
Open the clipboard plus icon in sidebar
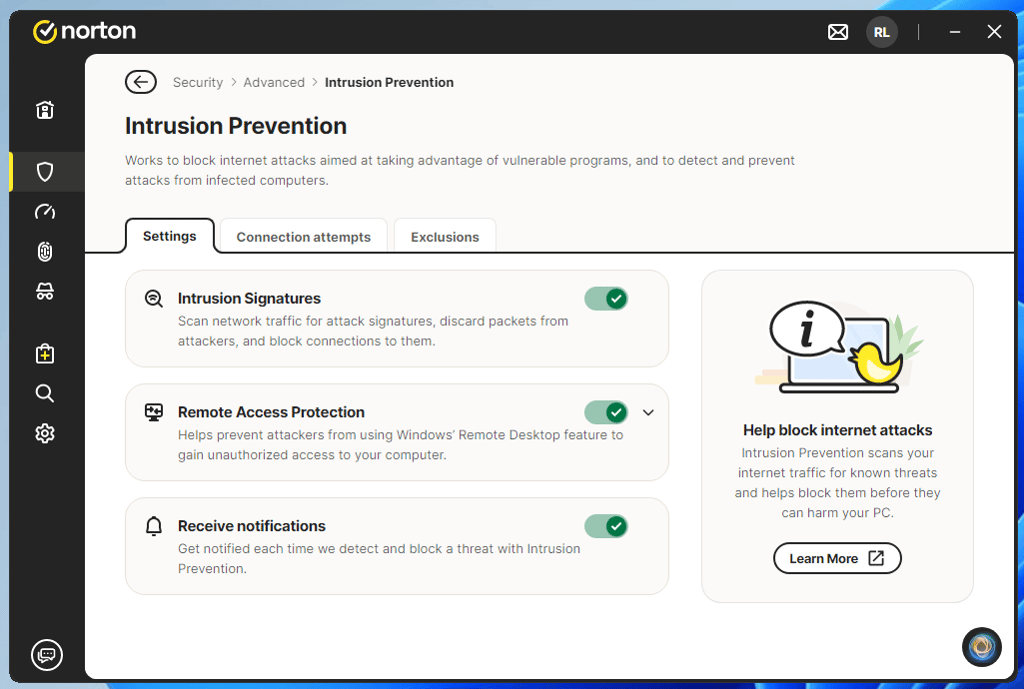(x=45, y=353)
